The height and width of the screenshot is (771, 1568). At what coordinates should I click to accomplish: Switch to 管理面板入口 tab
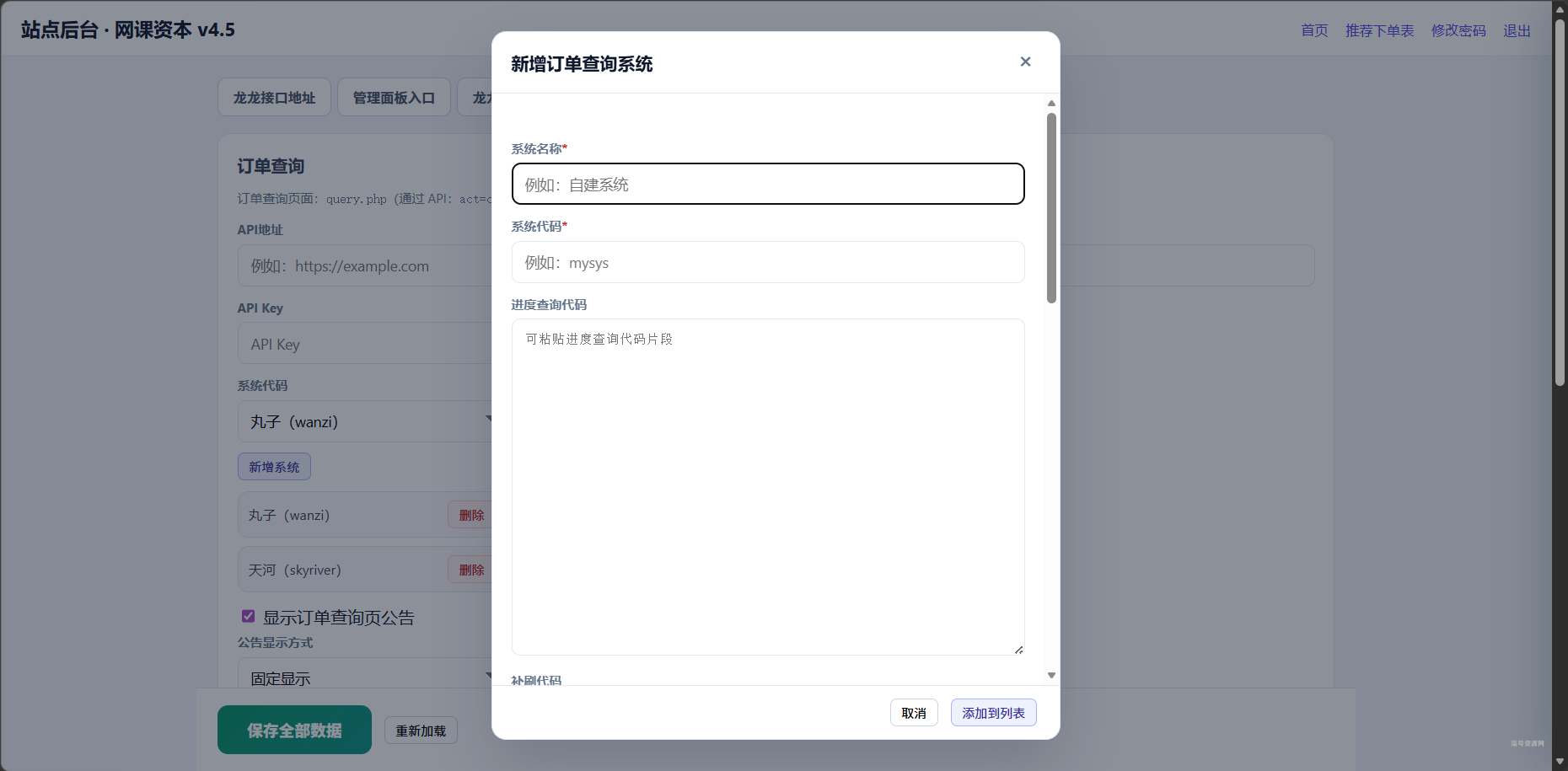[394, 98]
